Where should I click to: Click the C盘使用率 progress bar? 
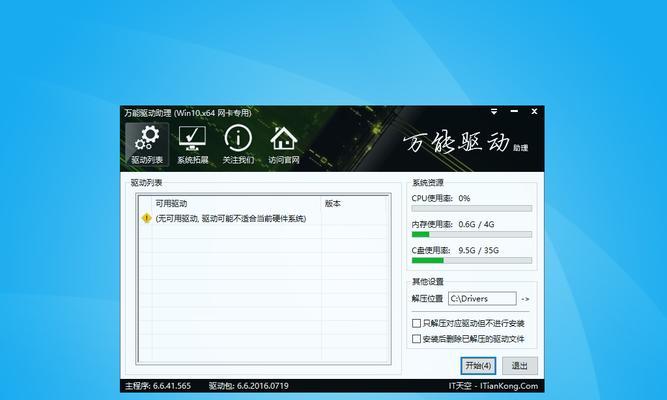pos(472,260)
